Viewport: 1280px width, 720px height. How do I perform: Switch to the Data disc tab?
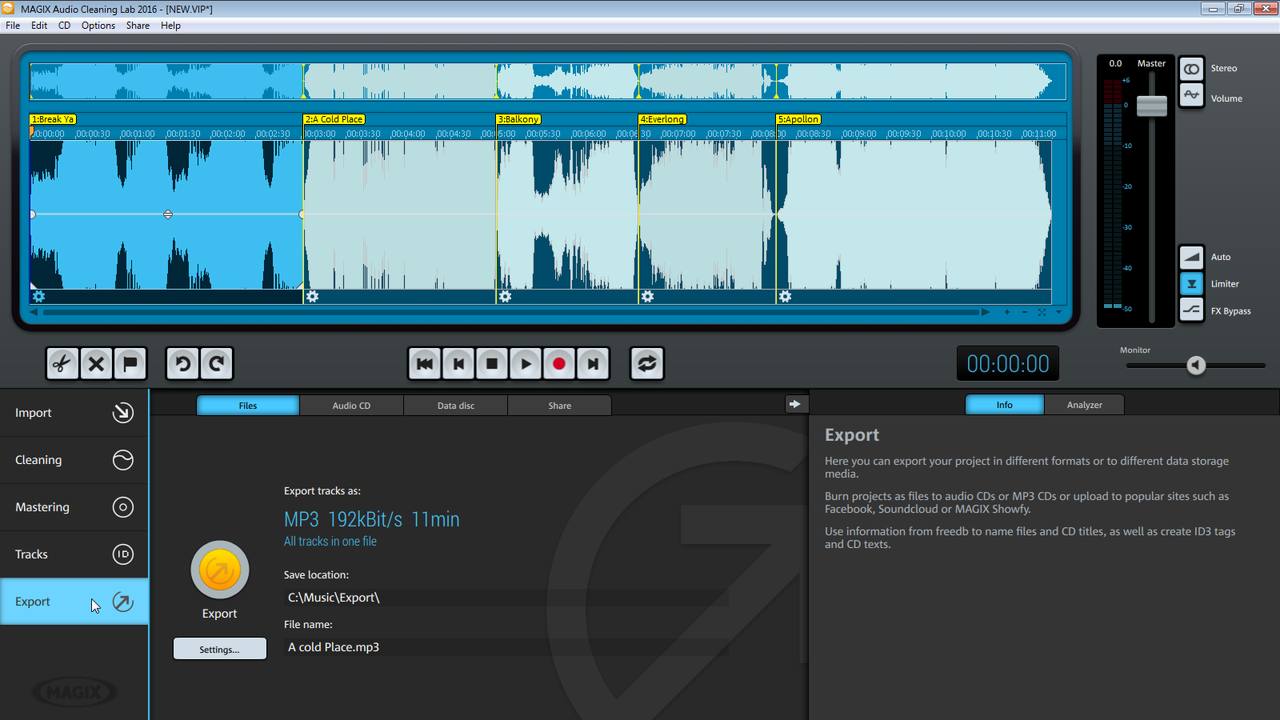point(456,405)
